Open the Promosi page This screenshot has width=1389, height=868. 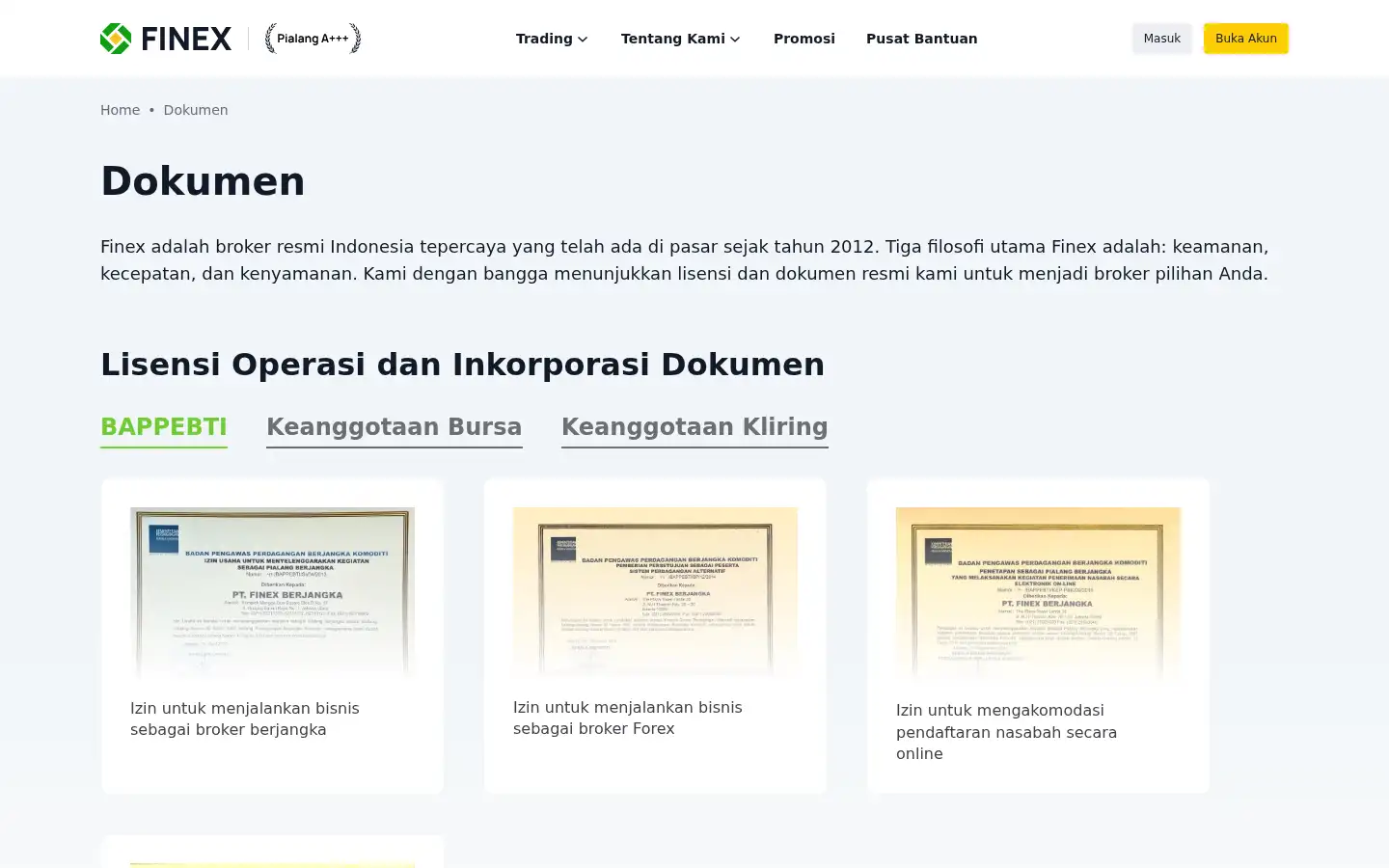(x=804, y=39)
